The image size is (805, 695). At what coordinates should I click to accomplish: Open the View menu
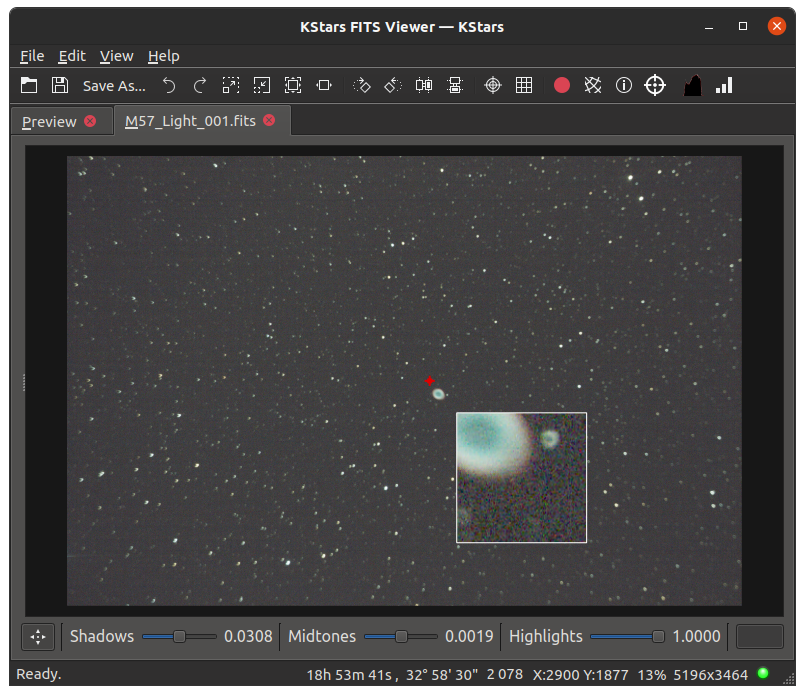pyautogui.click(x=117, y=56)
